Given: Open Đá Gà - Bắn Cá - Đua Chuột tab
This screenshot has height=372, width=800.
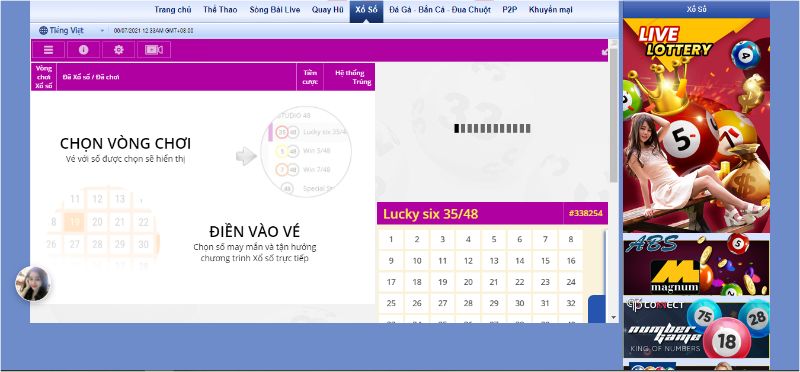Looking at the screenshot, I should click(x=439, y=10).
